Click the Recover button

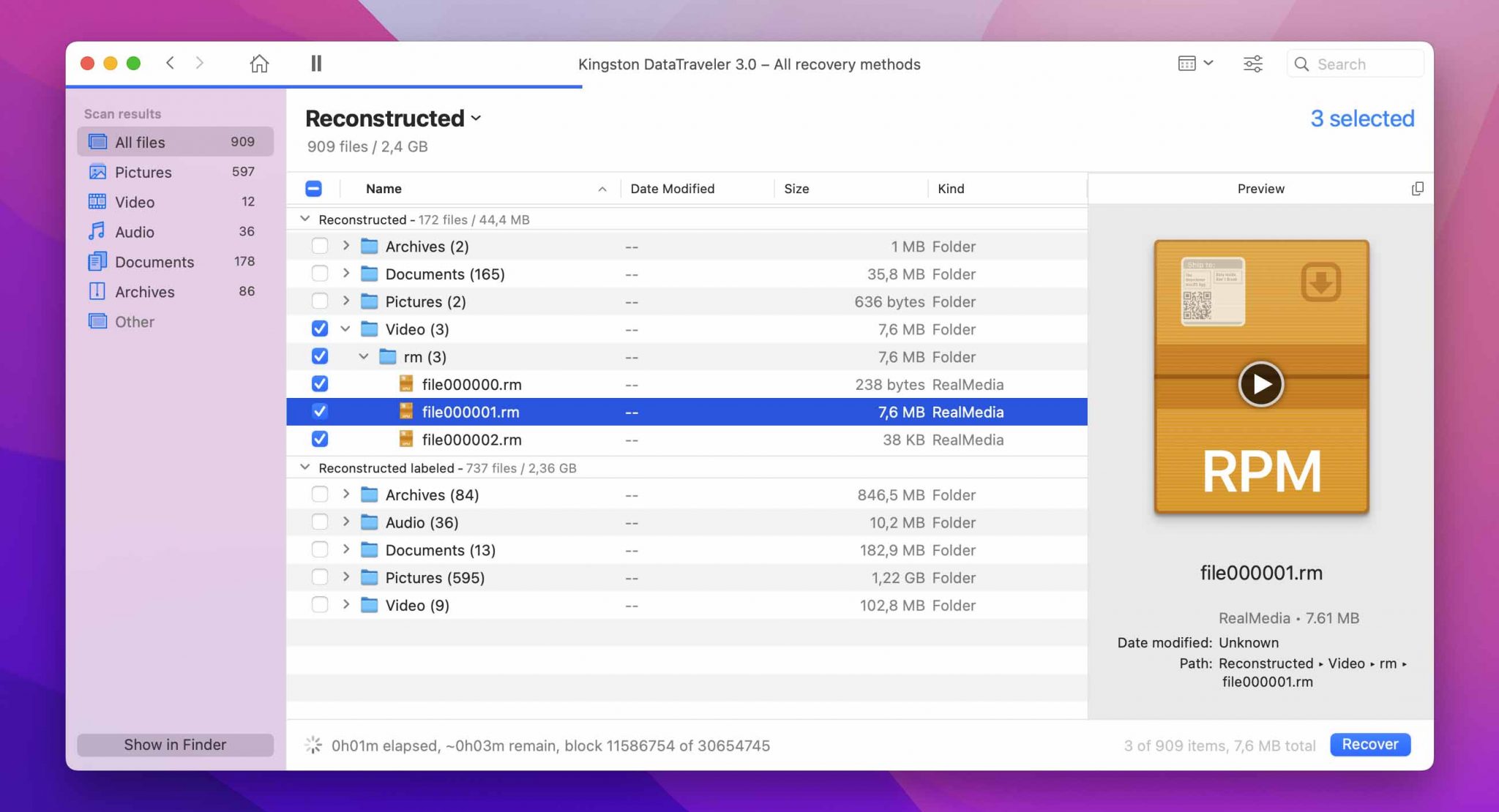pyautogui.click(x=1370, y=744)
